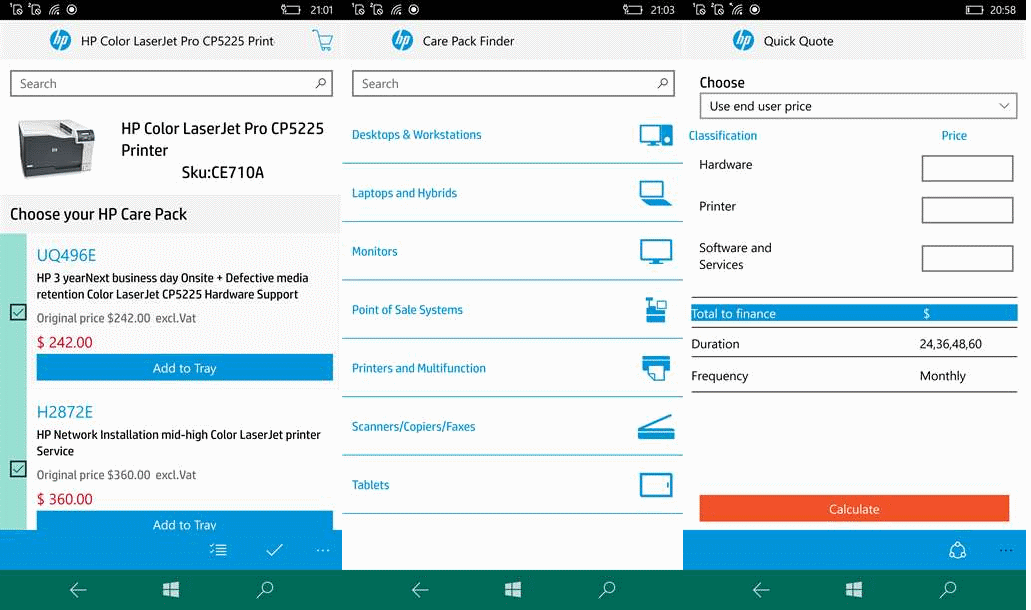Select the Scanners/Copiers/Faxes icon

(655, 426)
